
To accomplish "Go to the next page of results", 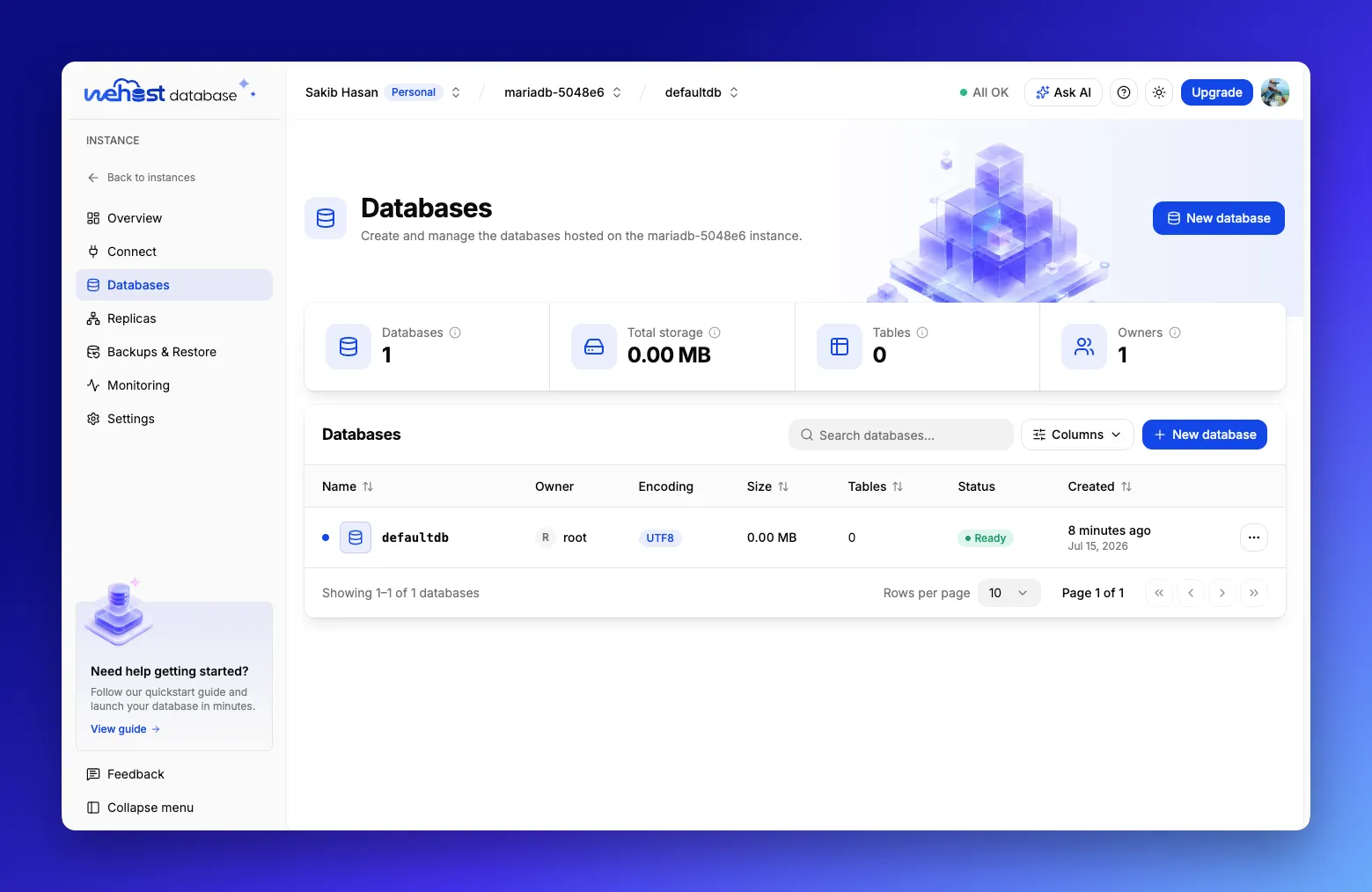I will (1222, 593).
